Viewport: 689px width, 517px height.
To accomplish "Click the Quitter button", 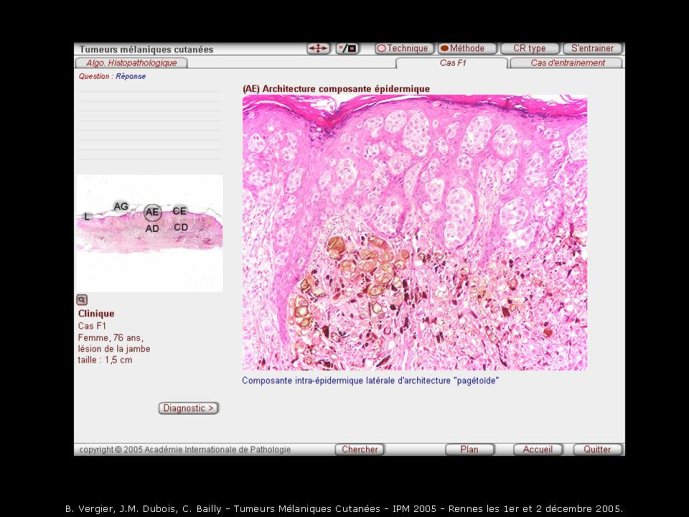I will tap(597, 449).
